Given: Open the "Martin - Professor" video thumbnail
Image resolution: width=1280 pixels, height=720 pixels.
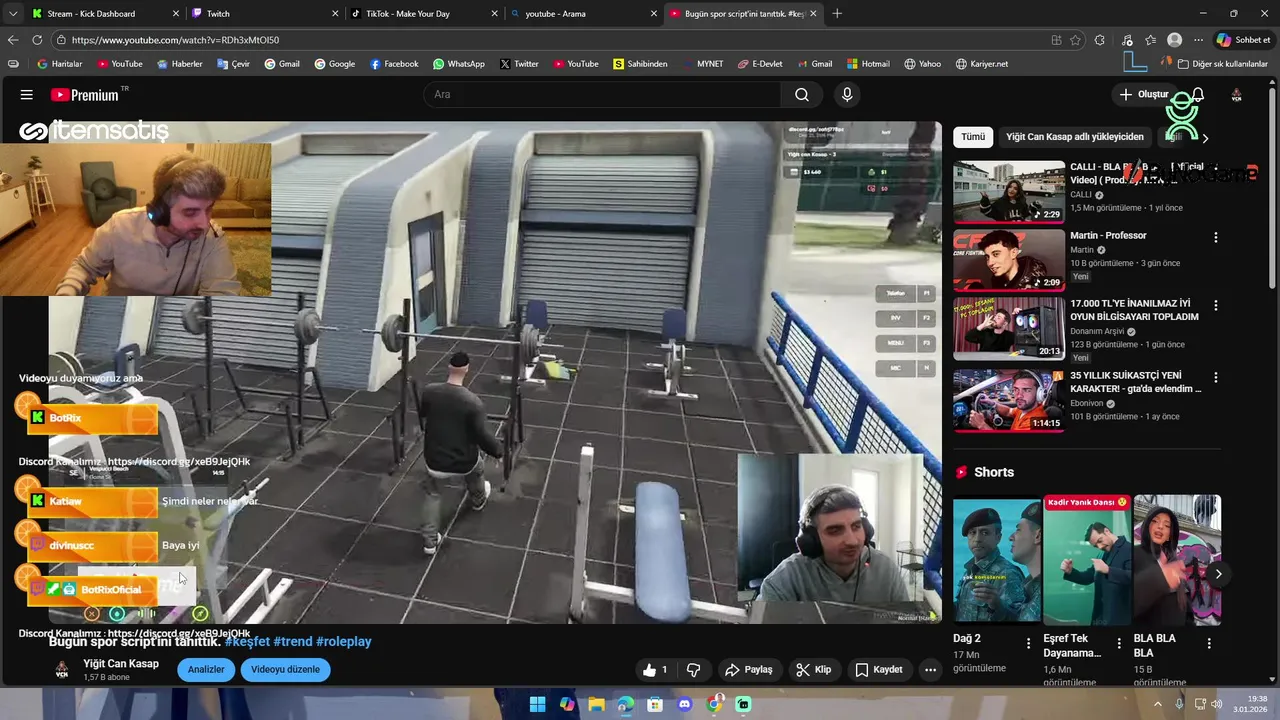Looking at the screenshot, I should click(x=1009, y=261).
